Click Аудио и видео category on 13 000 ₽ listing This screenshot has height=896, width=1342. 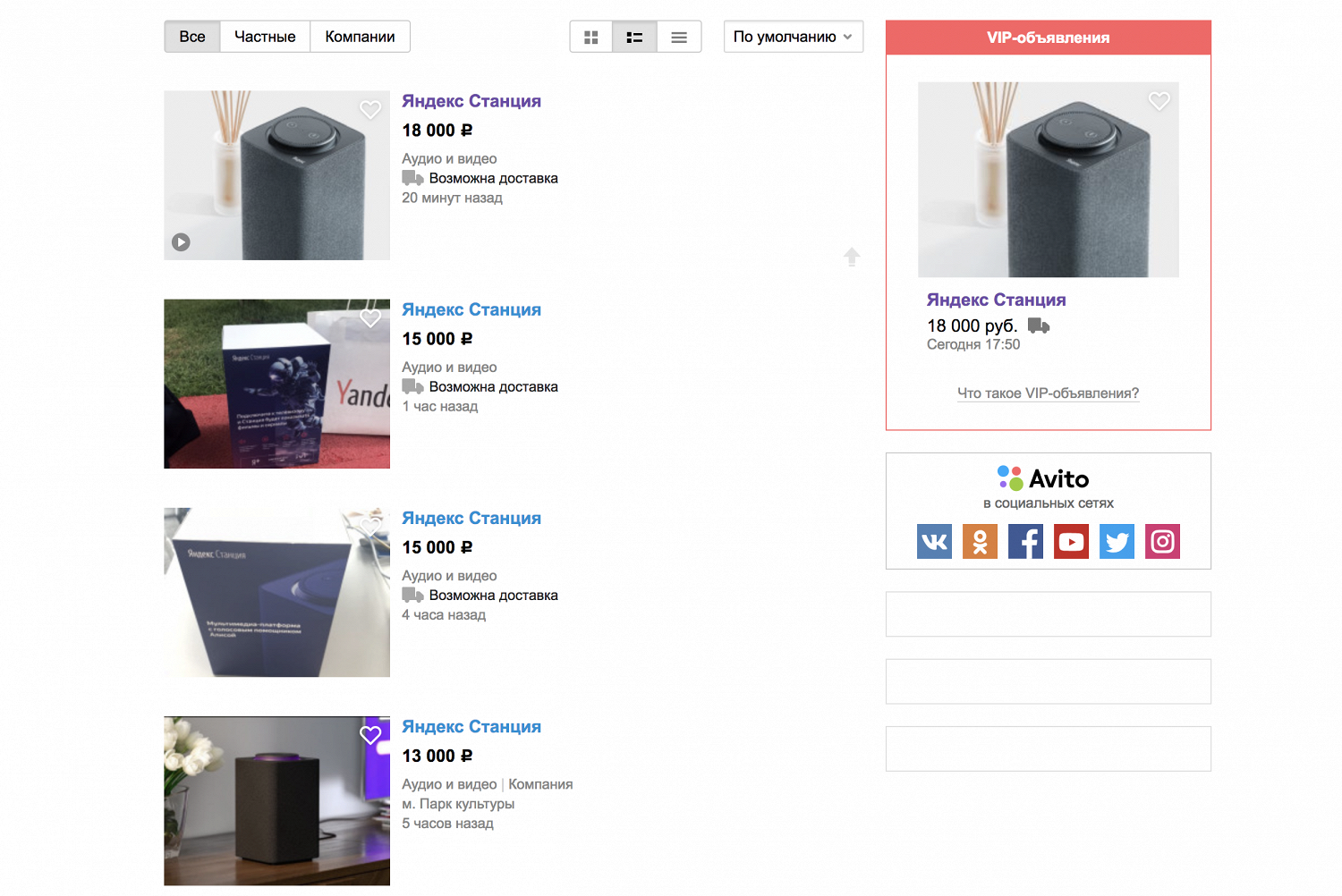449,784
